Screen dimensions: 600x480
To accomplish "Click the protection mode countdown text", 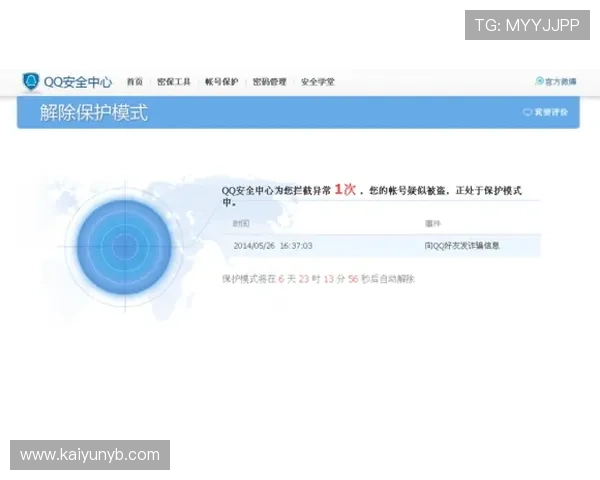I will [318, 279].
